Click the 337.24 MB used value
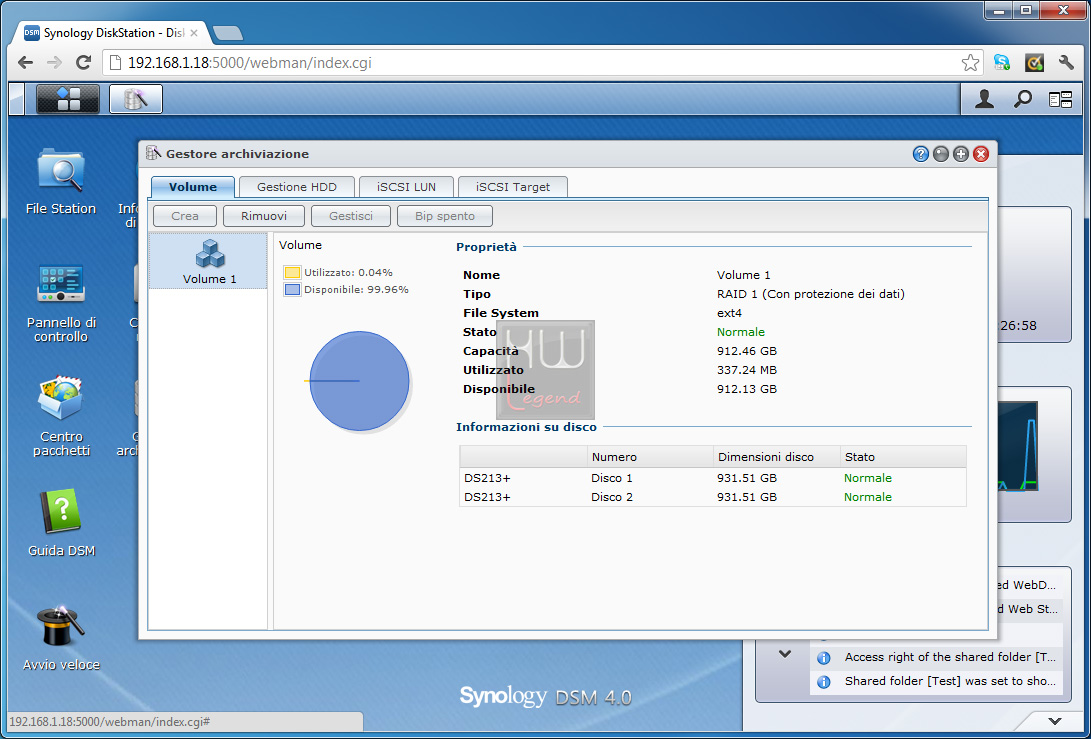 [x=747, y=370]
